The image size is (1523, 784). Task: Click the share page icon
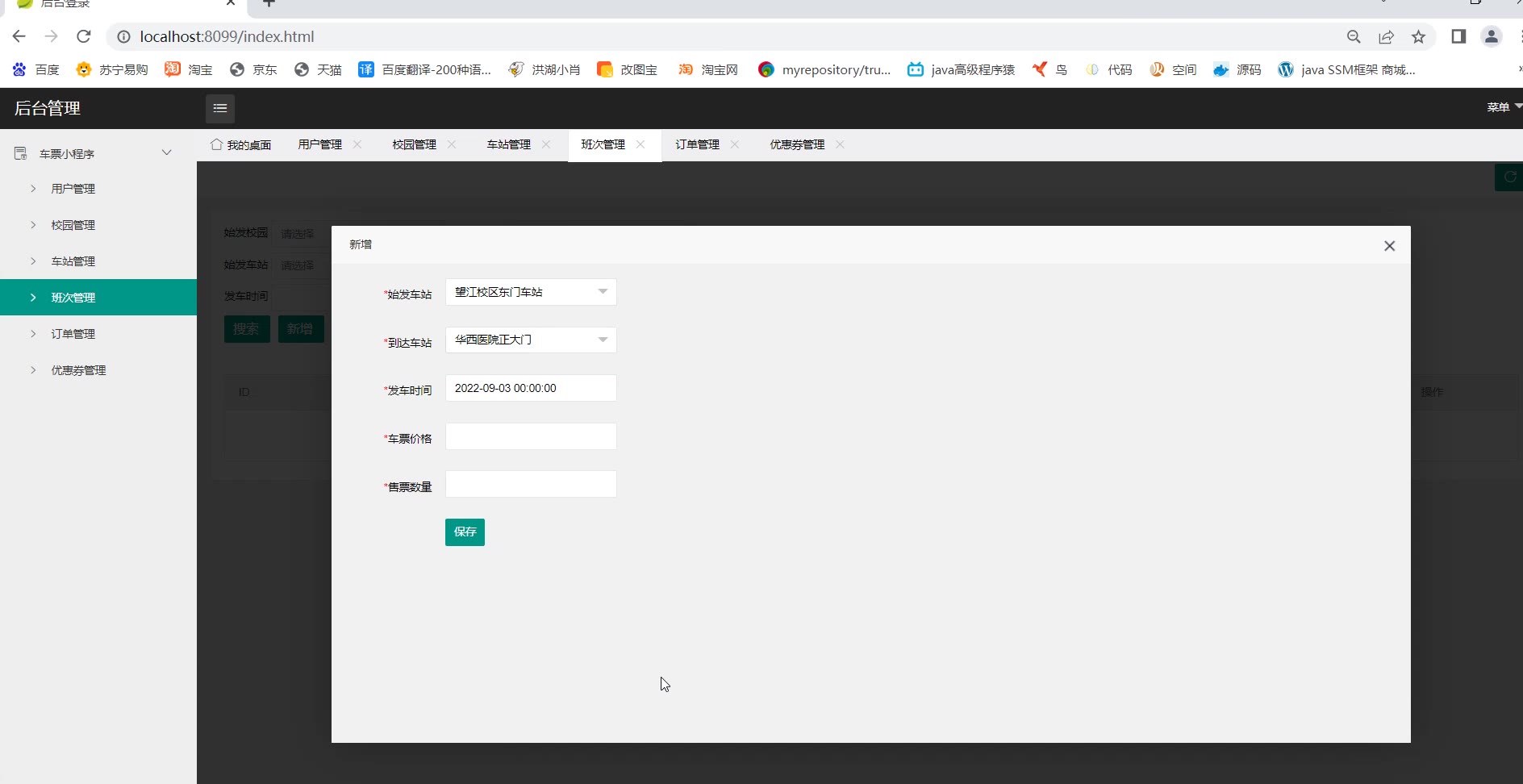pos(1386,36)
